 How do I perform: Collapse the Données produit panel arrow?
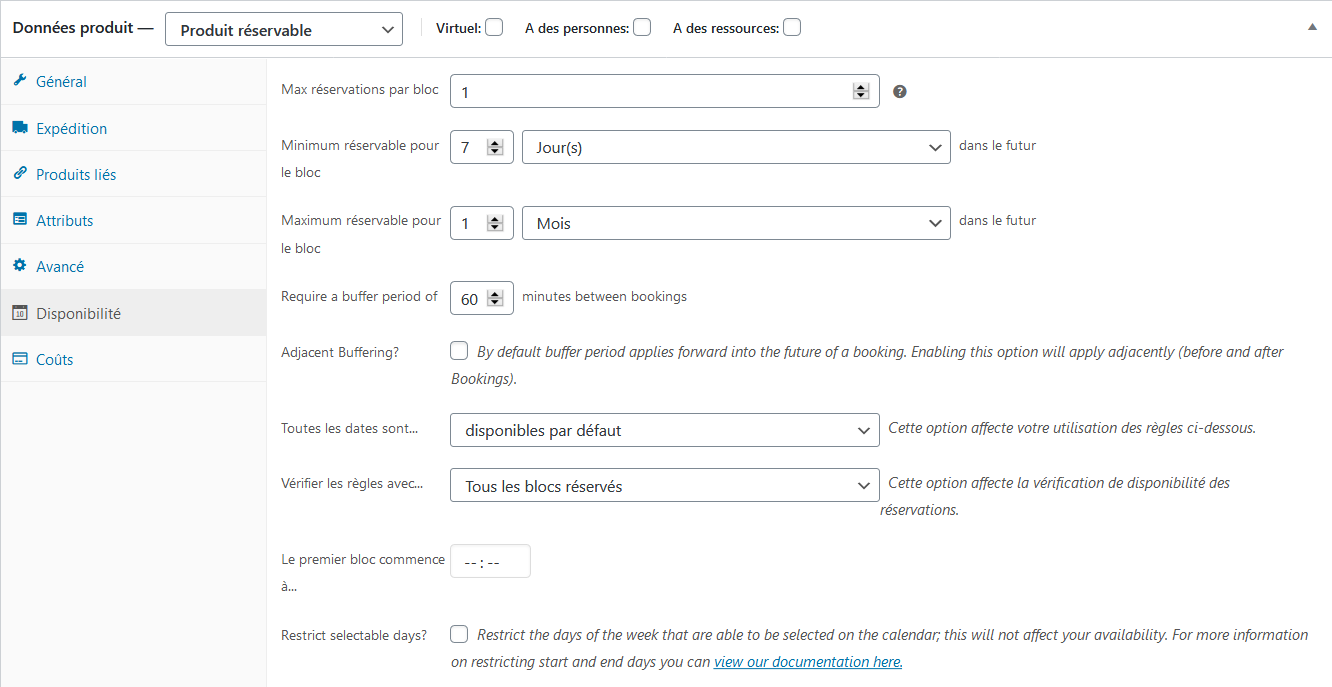pos(1312,28)
